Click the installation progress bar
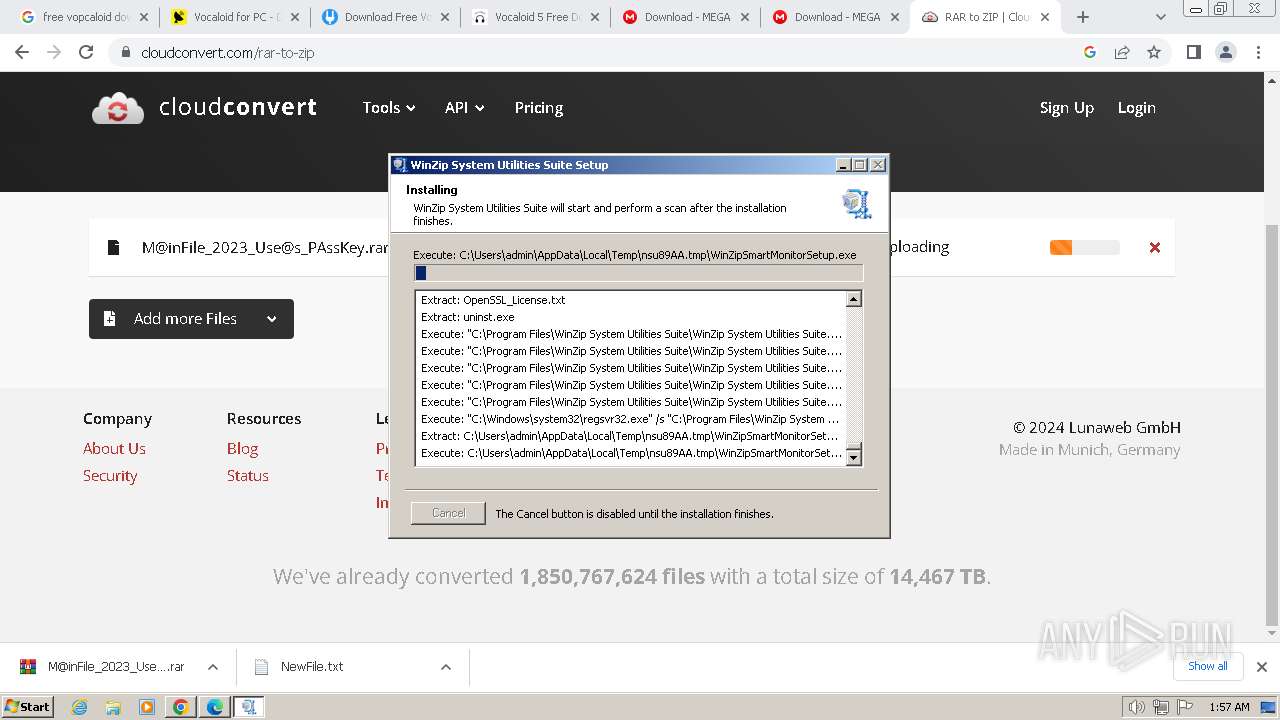This screenshot has height=720, width=1280. pyautogui.click(x=638, y=273)
